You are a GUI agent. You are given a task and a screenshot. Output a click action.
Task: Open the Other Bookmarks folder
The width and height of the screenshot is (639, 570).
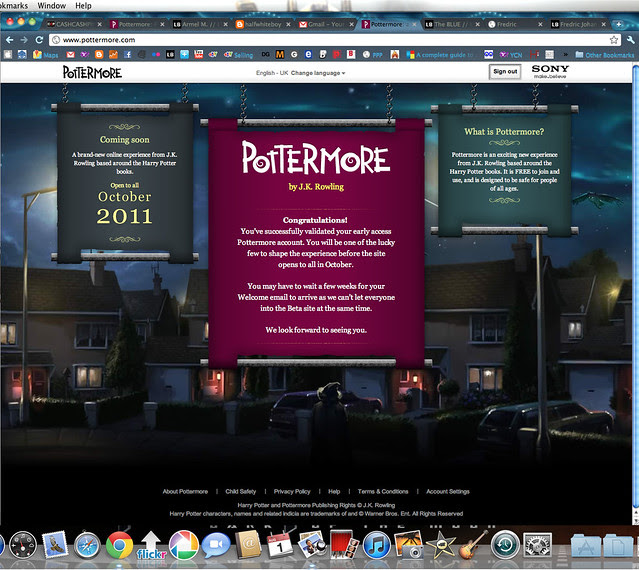[x=605, y=55]
